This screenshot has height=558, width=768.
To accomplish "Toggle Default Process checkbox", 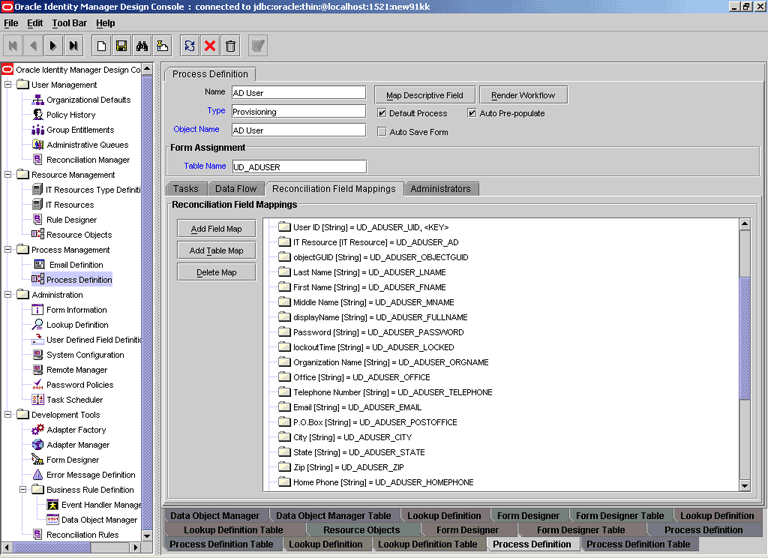I will pos(382,113).
